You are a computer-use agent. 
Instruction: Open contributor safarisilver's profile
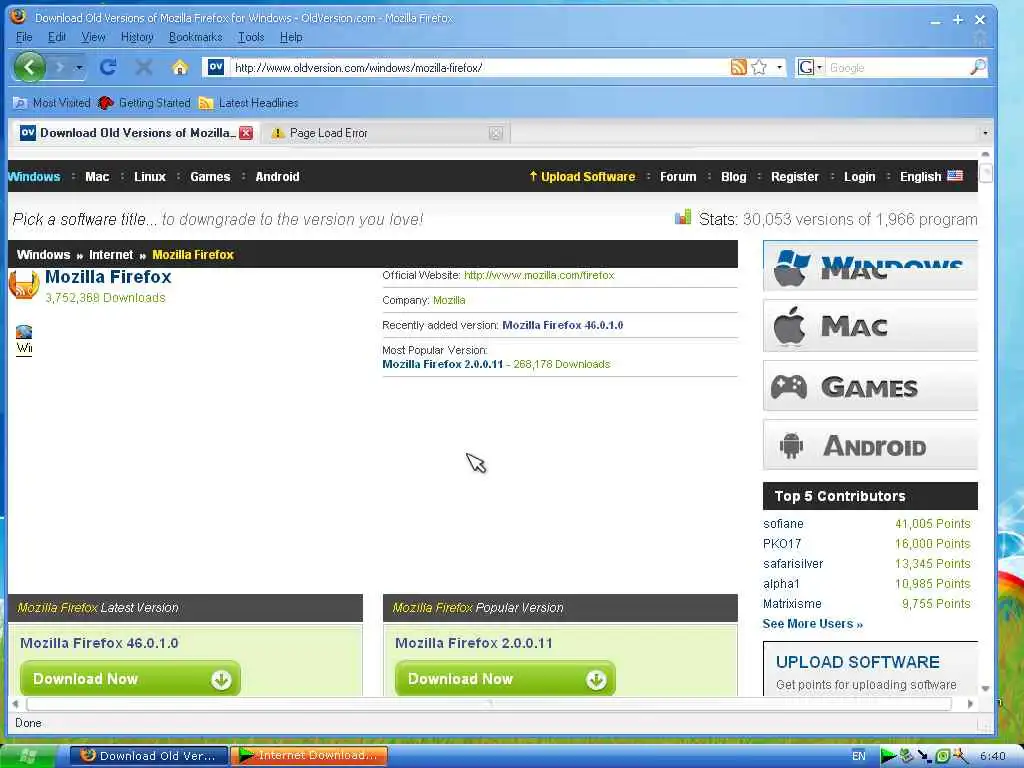tap(793, 564)
